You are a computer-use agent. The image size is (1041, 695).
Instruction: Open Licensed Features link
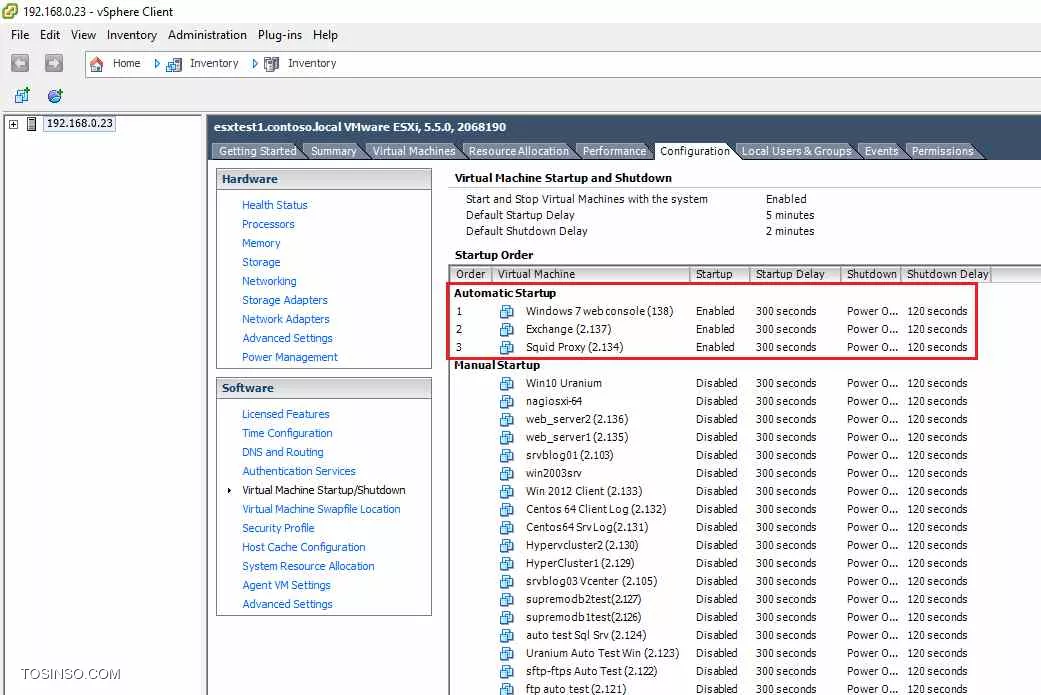(285, 414)
